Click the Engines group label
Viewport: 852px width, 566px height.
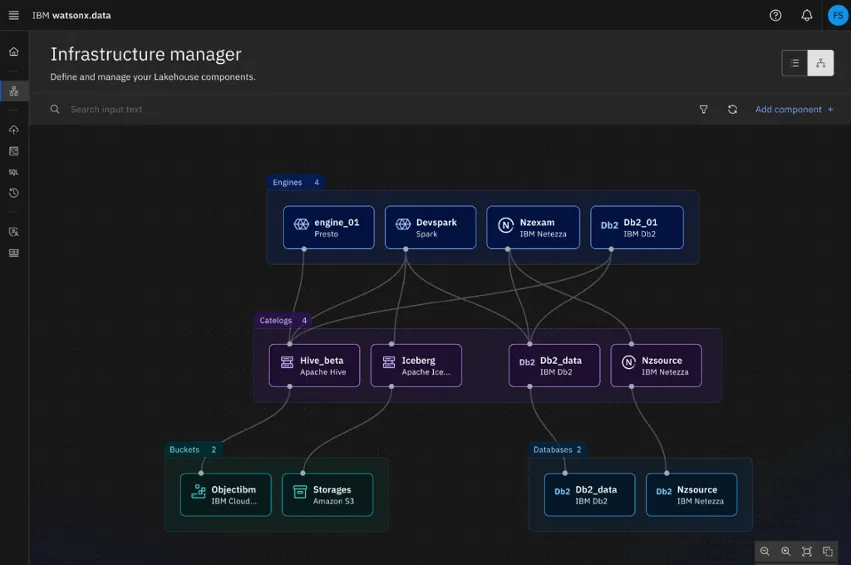tap(296, 183)
